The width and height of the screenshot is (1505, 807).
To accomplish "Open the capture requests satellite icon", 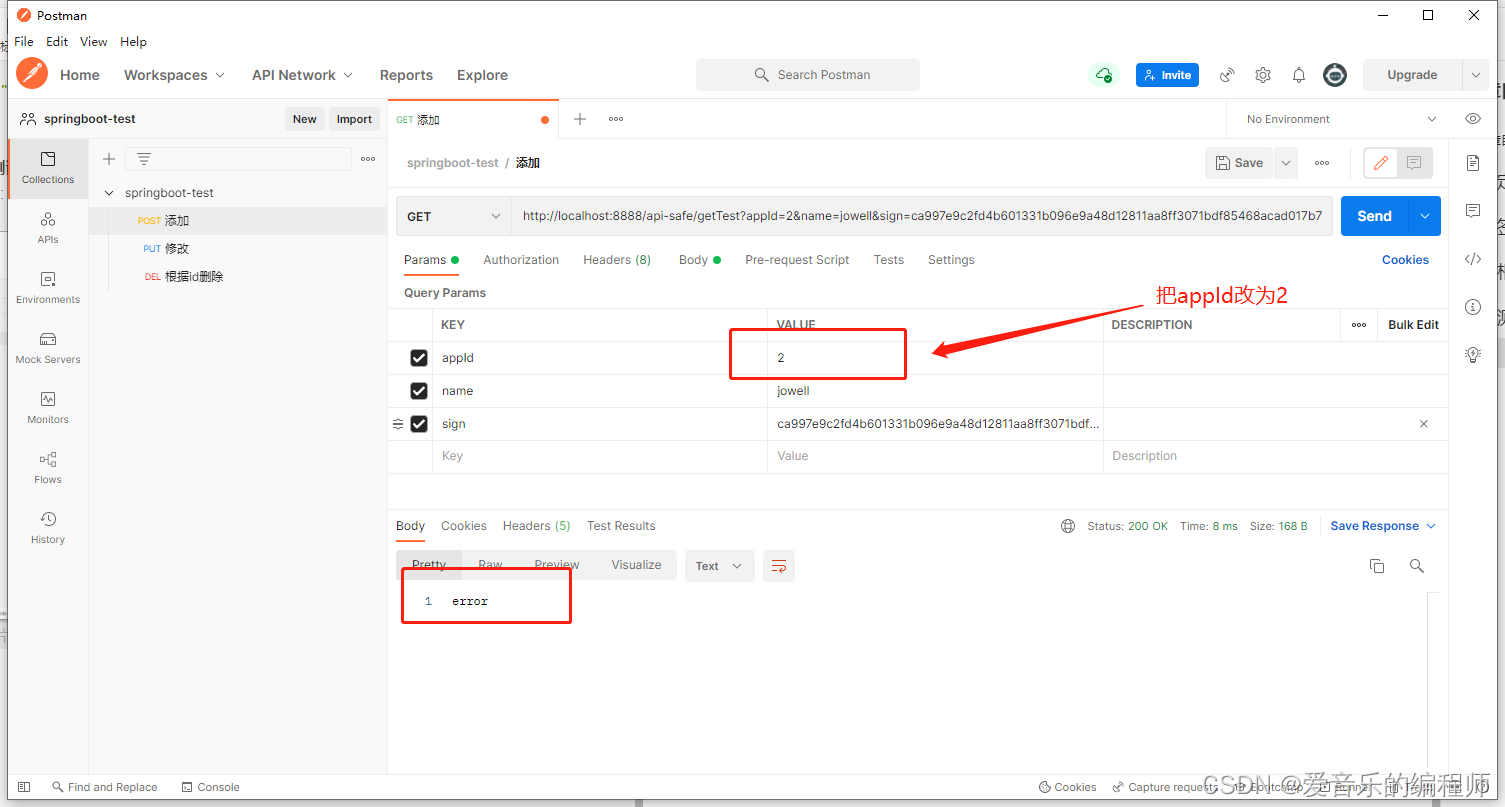I will (1227, 75).
